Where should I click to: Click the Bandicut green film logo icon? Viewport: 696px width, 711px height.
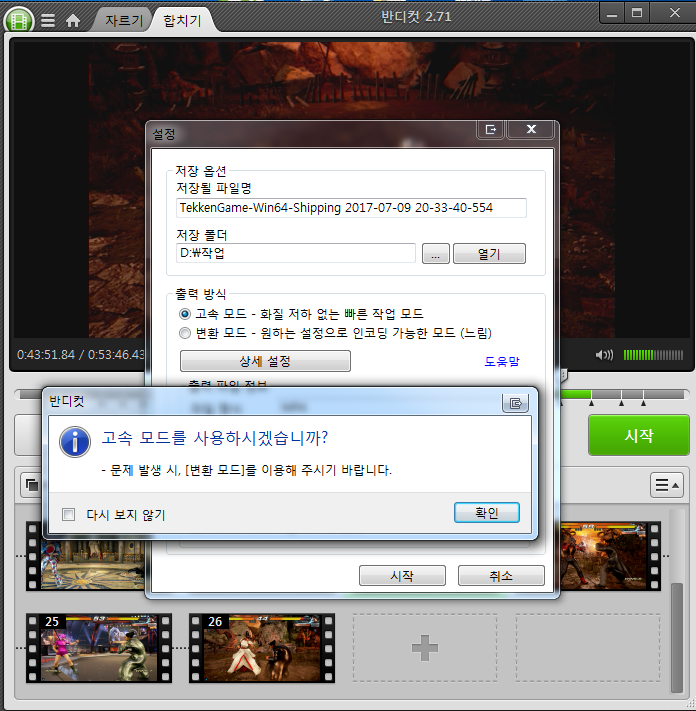[x=19, y=20]
